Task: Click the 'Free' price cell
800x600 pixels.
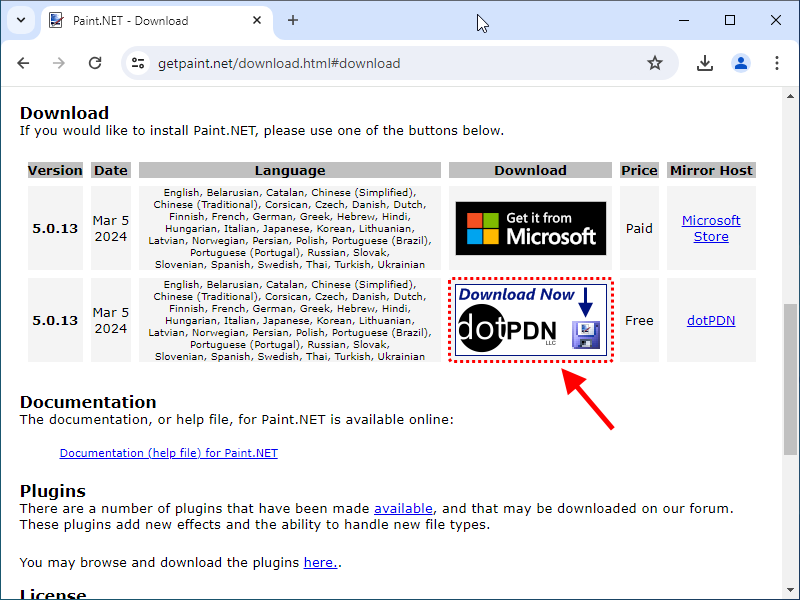Action: coord(639,320)
